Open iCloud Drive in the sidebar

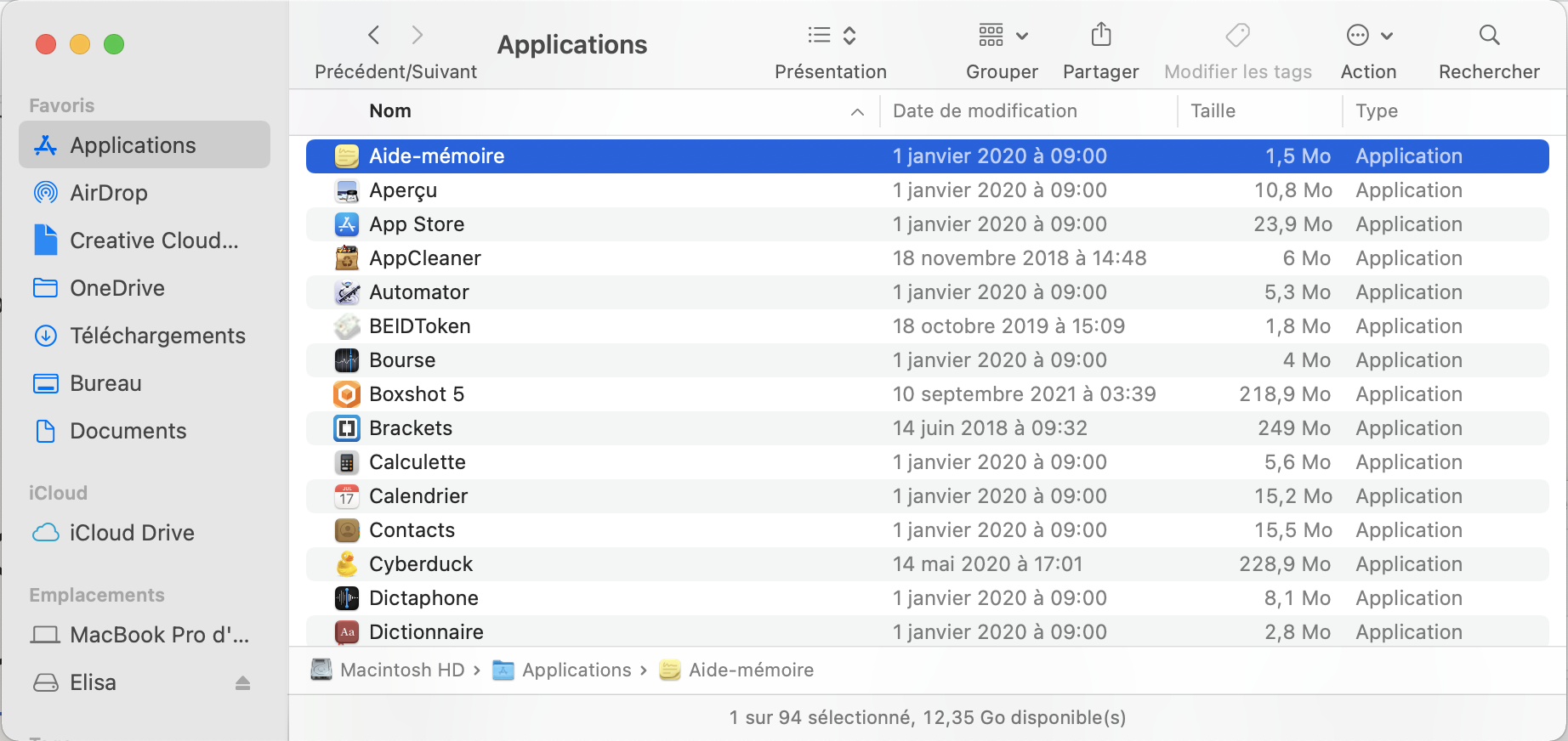pyautogui.click(x=145, y=533)
